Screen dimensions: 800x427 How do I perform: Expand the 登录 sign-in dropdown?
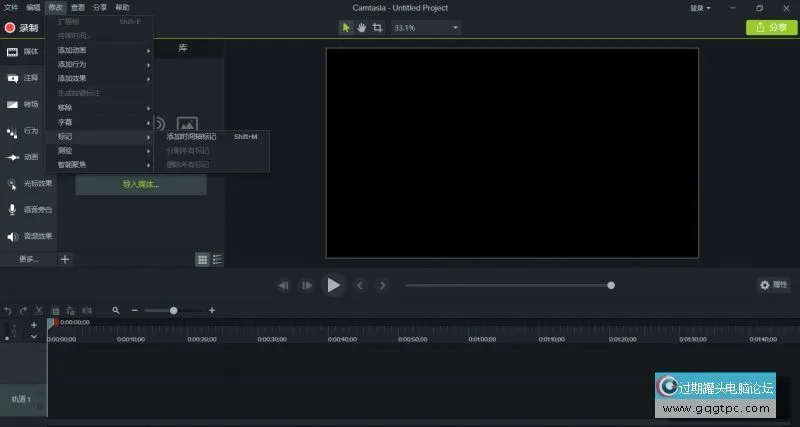(701, 8)
